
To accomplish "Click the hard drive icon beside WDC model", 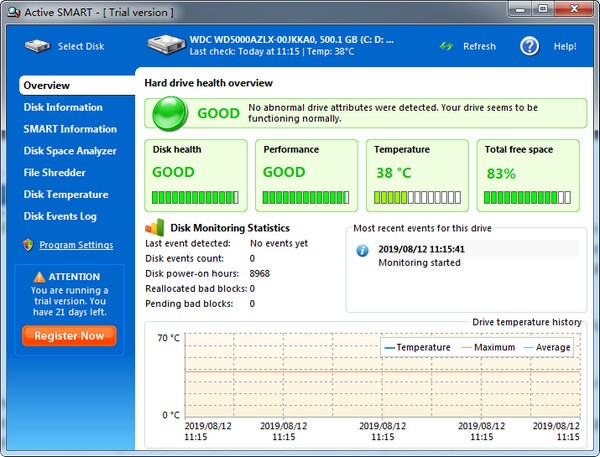I will [x=166, y=45].
